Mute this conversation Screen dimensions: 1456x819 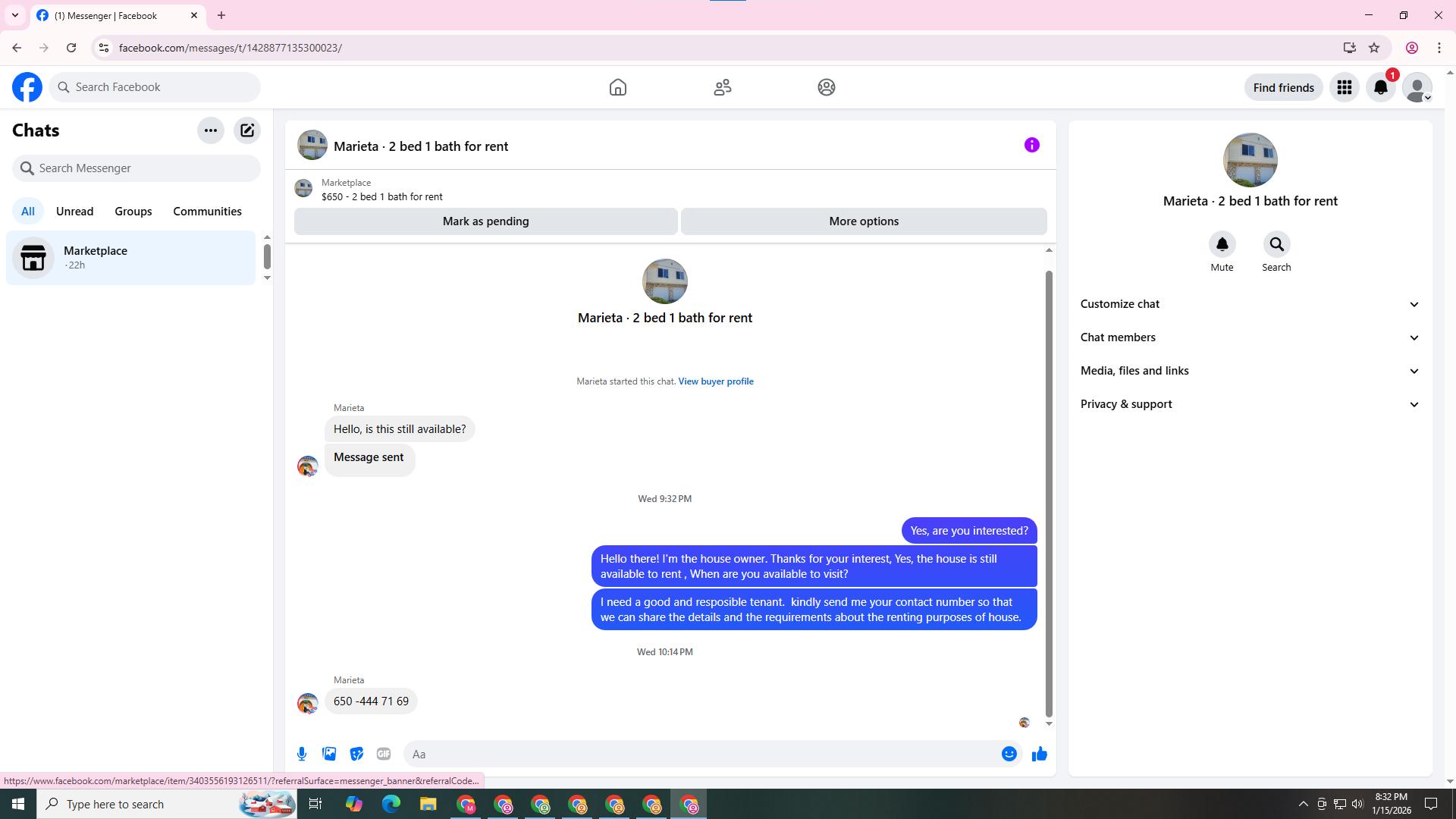pos(1222,245)
